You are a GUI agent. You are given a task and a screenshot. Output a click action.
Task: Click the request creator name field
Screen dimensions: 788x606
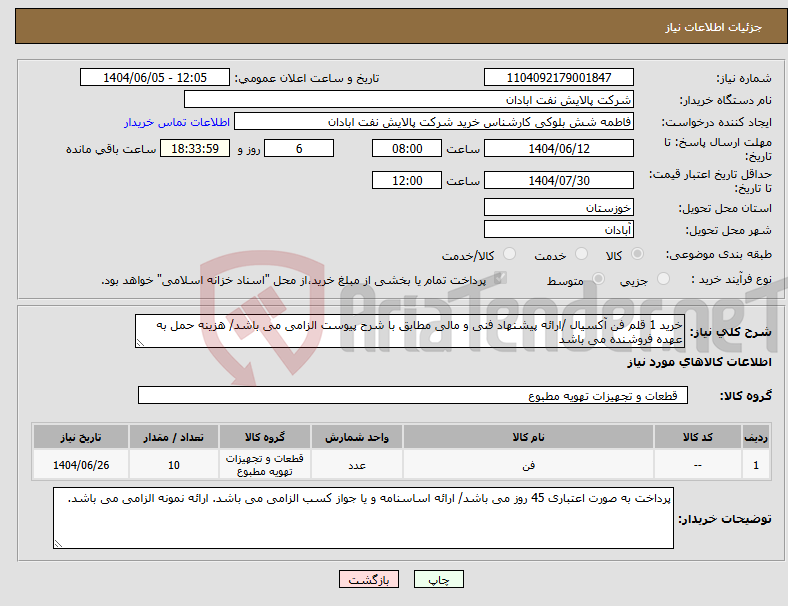tap(434, 122)
